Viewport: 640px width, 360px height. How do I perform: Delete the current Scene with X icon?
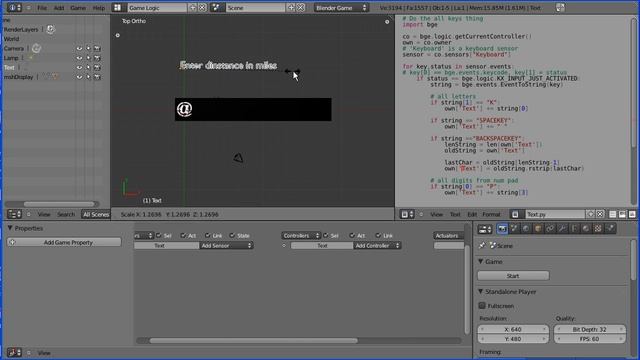pos(300,8)
